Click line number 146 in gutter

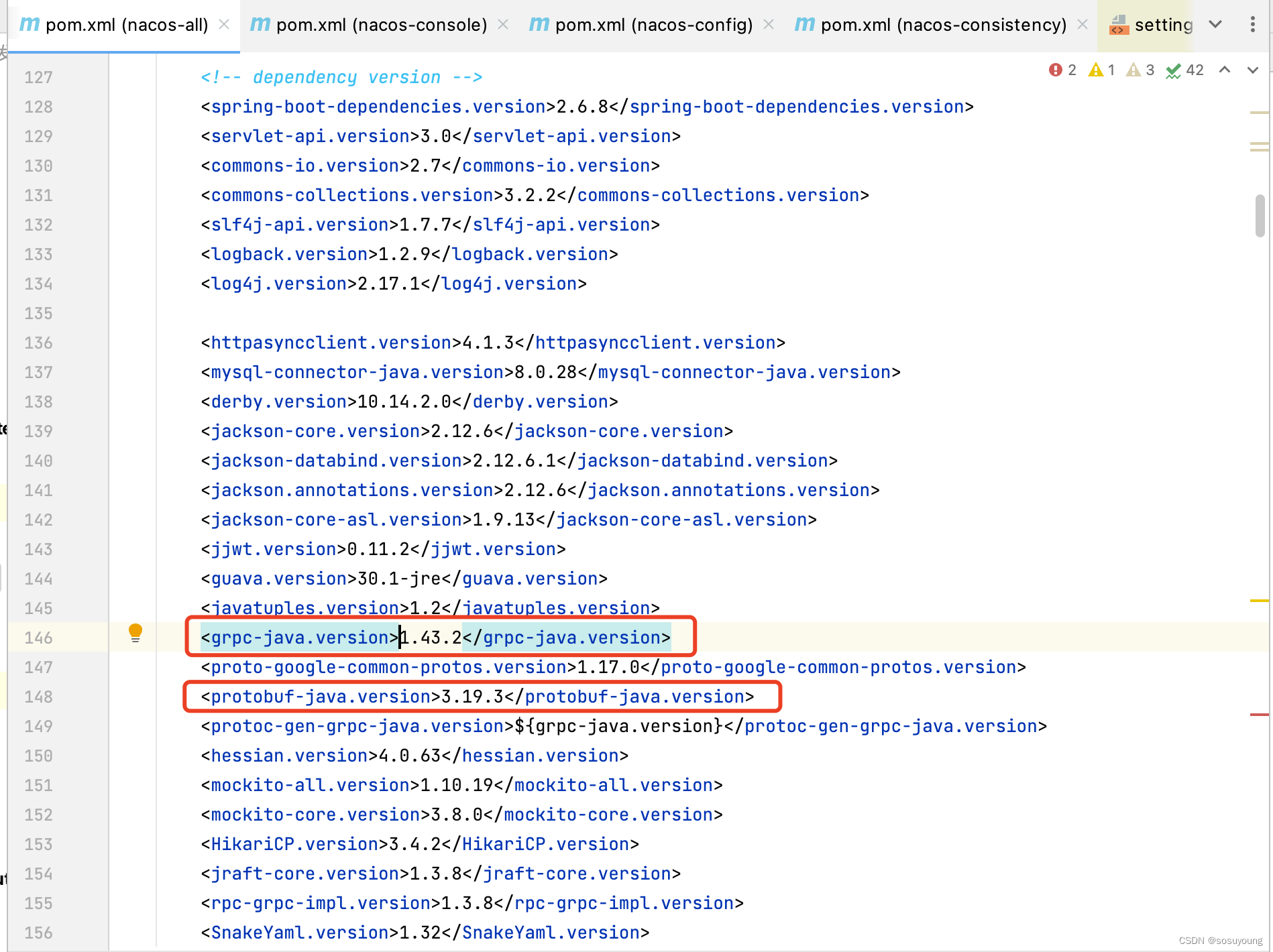click(38, 638)
